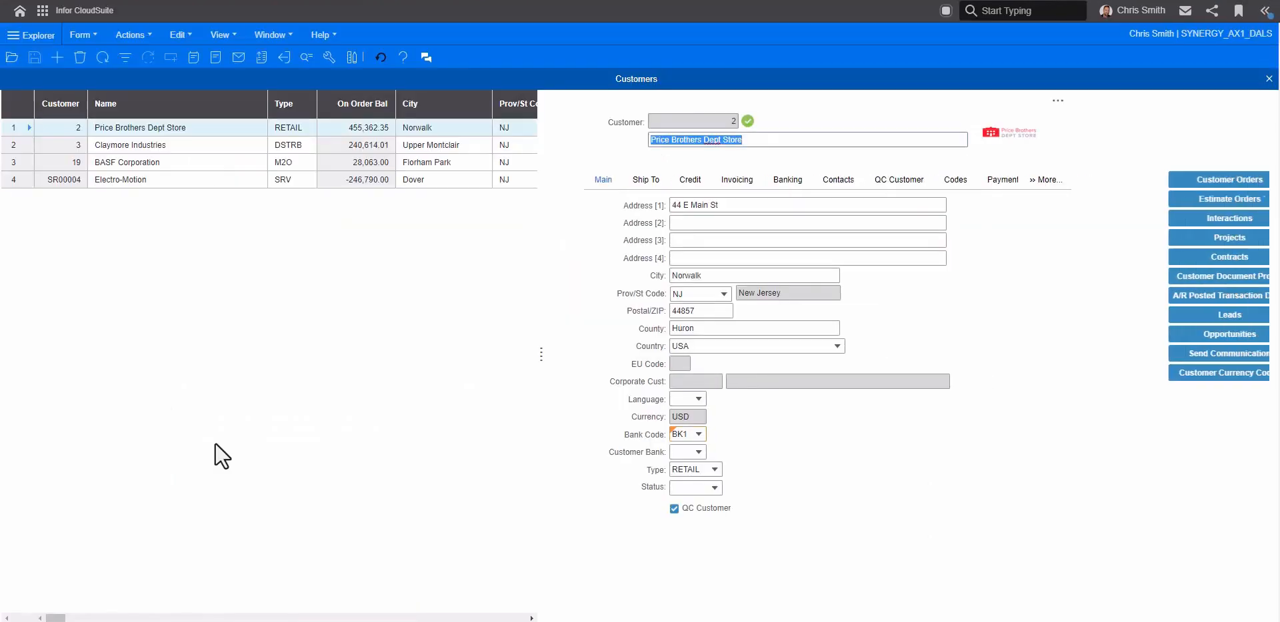The image size is (1280, 622).
Task: Open the user menu for Chris Smith
Action: [1132, 10]
